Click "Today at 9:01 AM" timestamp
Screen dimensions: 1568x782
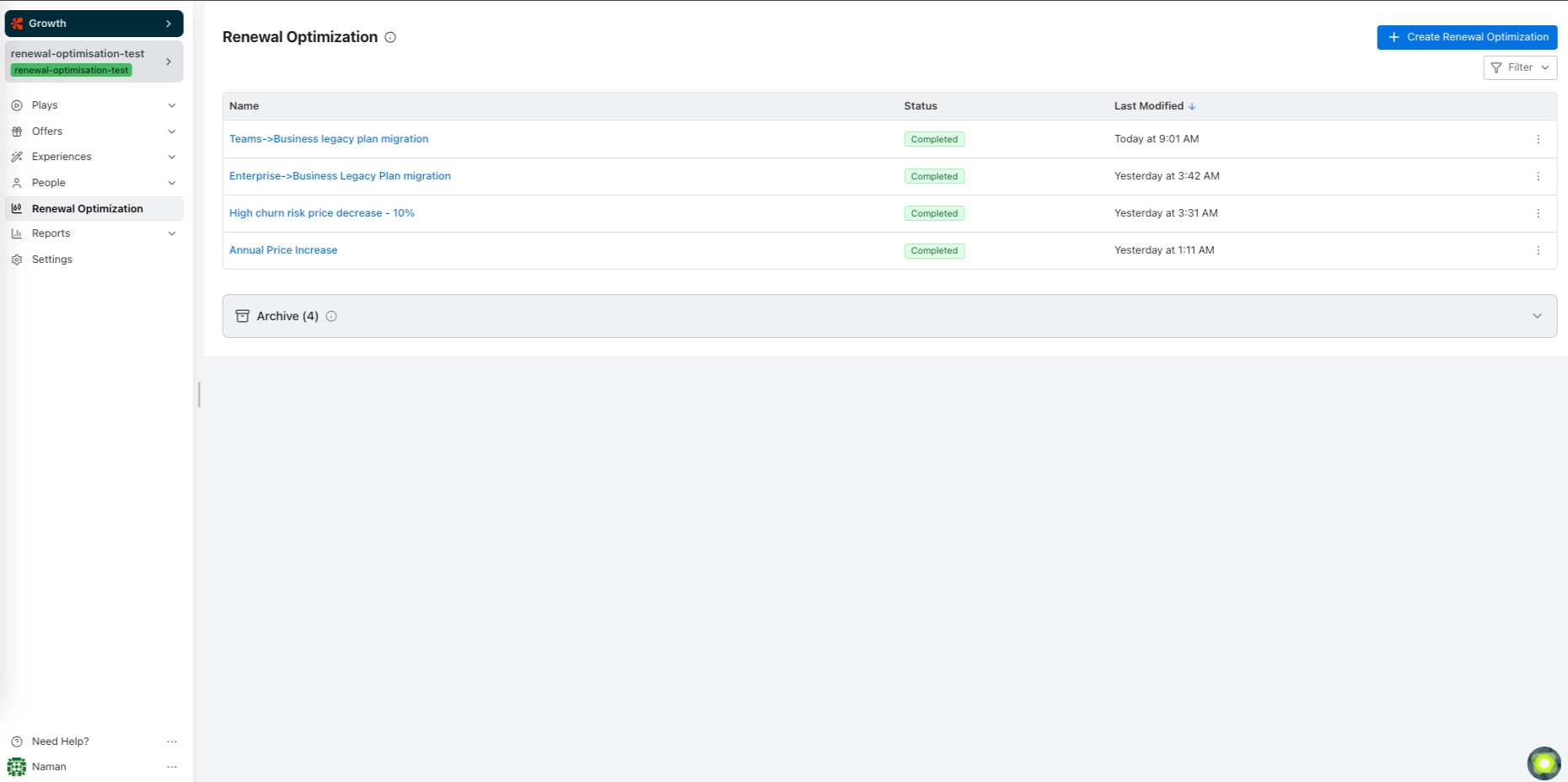(x=1157, y=139)
